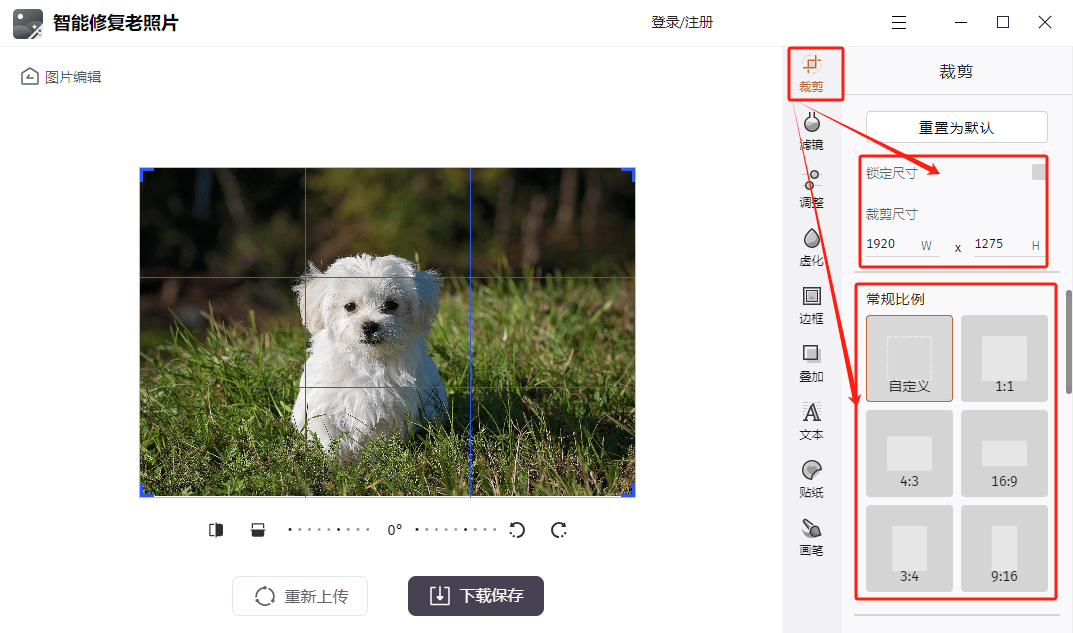Toggle the 锁定尺寸 lock size checkbox
Viewport: 1073px width, 633px height.
click(x=1039, y=172)
